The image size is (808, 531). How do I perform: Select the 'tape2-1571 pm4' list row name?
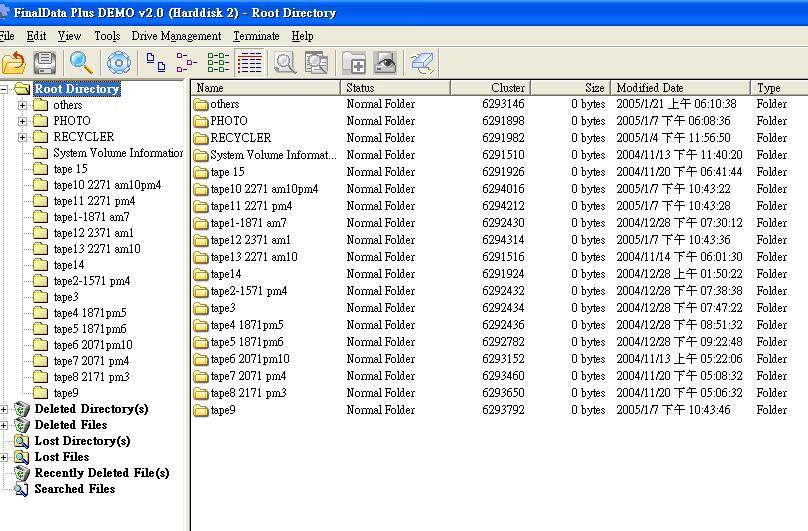click(249, 291)
